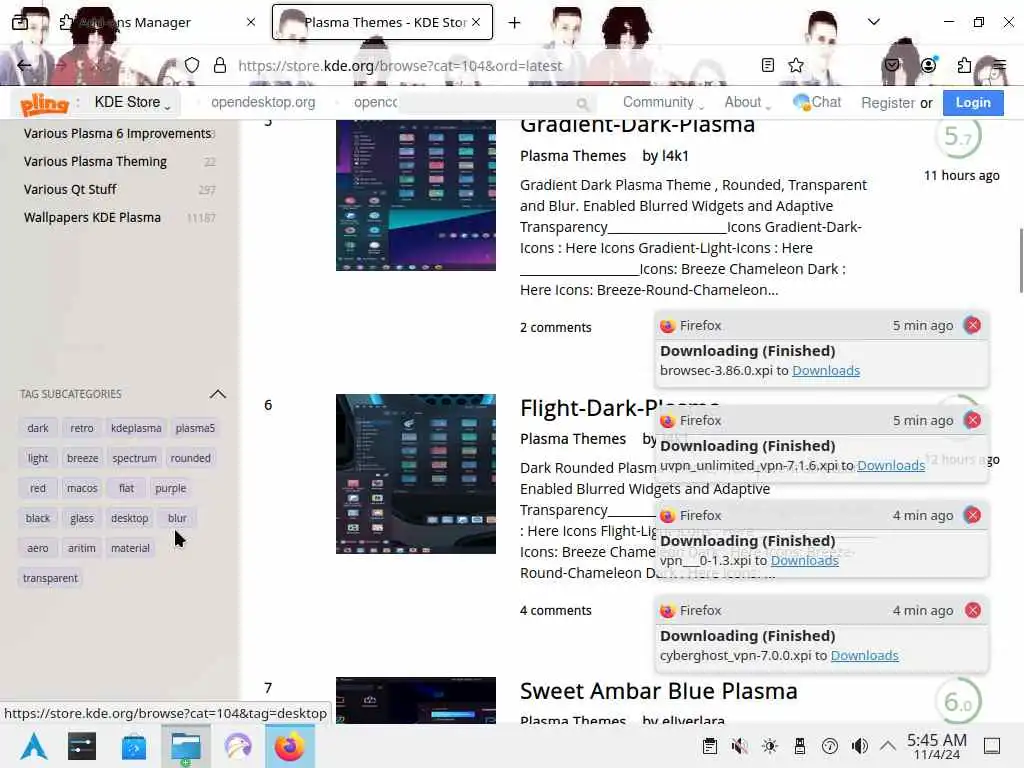Open Gradient-Dark-Plasma theme title

coord(637,125)
